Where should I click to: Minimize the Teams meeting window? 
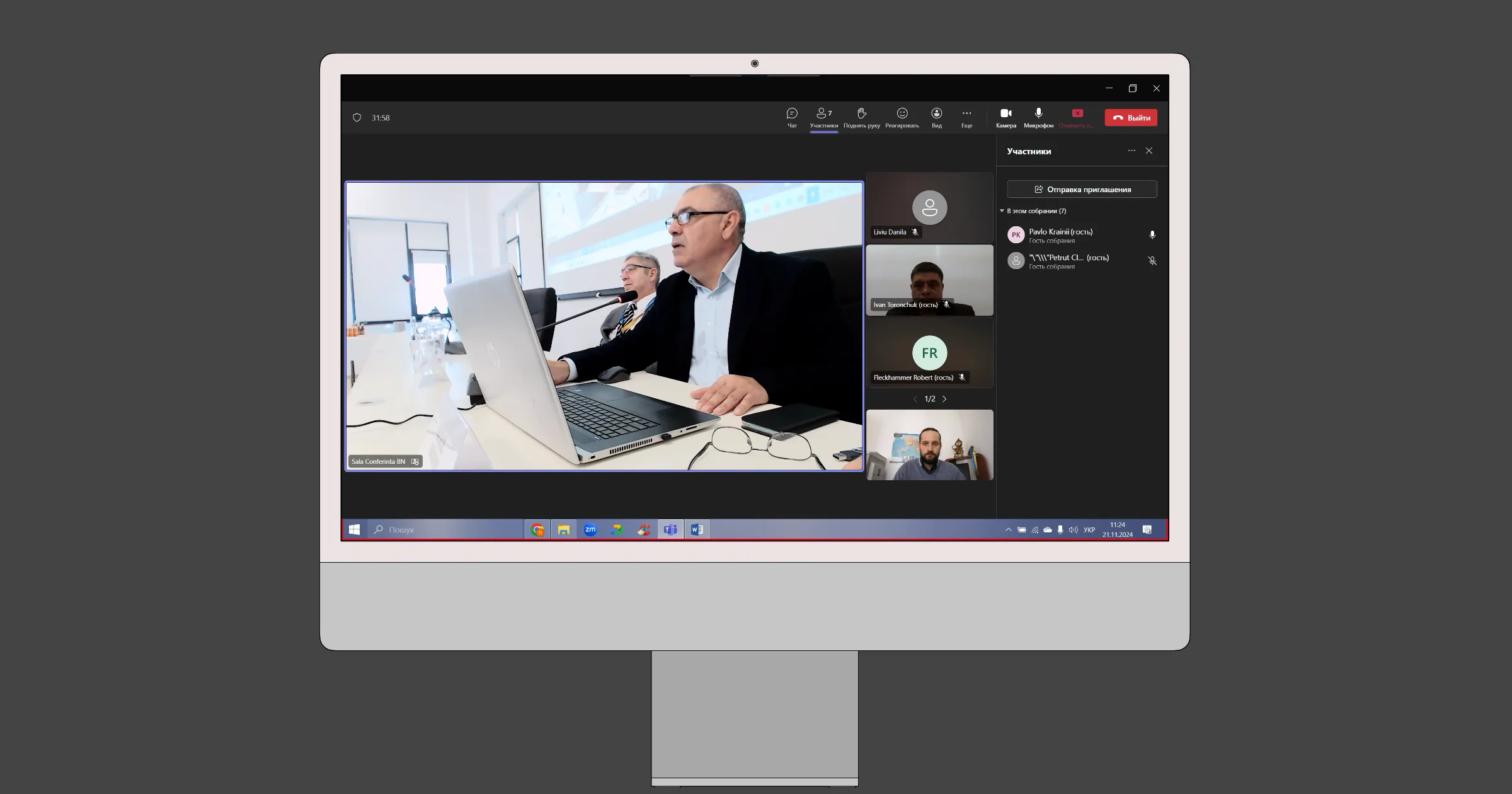click(x=1109, y=88)
